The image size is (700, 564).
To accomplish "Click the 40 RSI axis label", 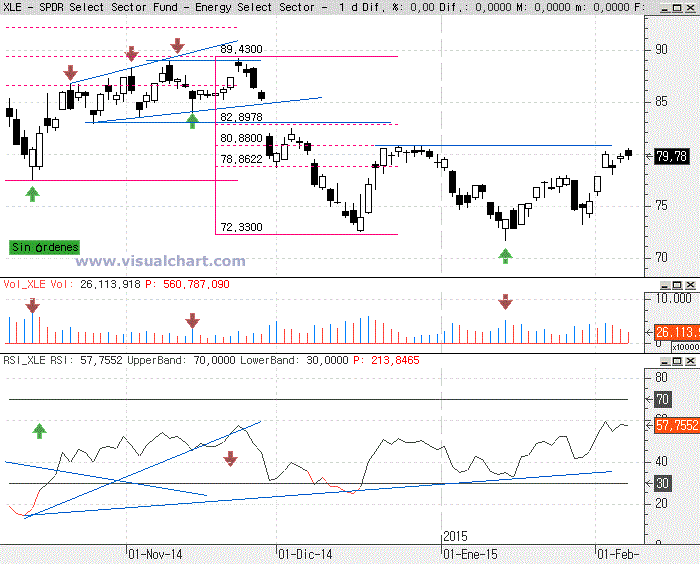I will (x=661, y=461).
